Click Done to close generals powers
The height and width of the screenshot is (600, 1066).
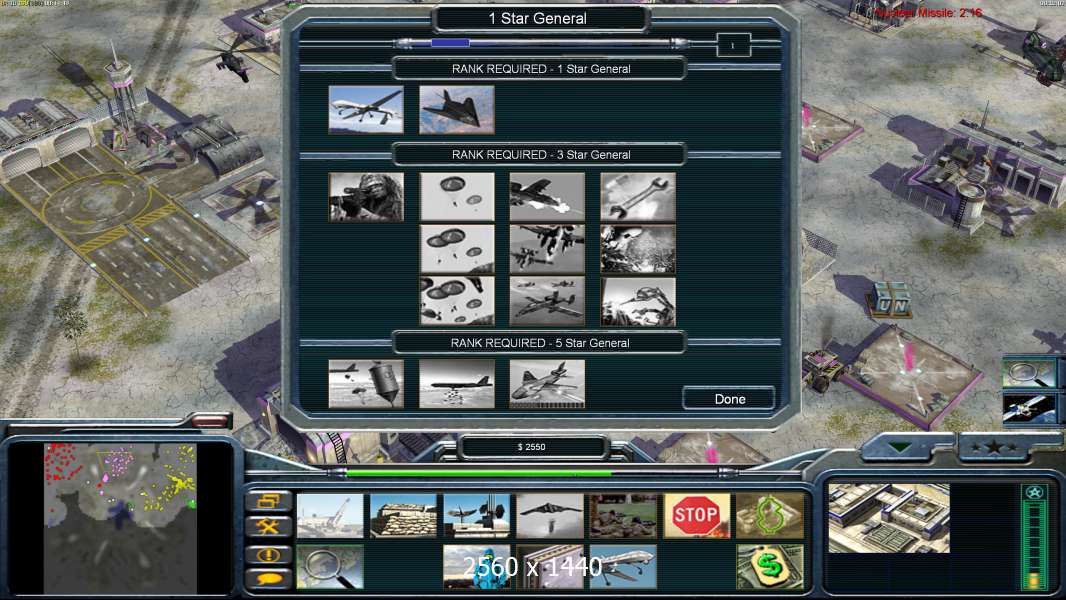(x=729, y=399)
